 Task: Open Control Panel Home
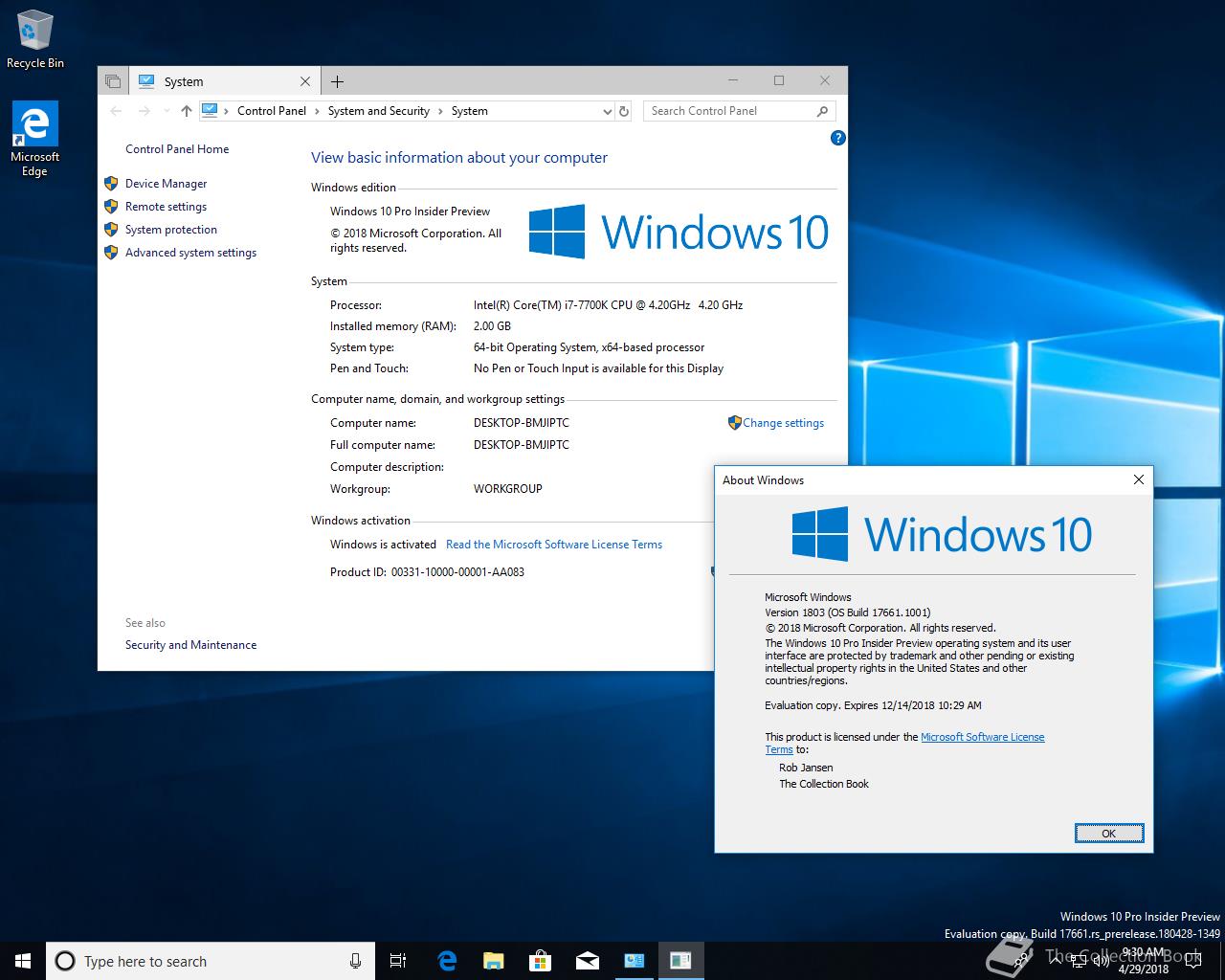[x=177, y=148]
